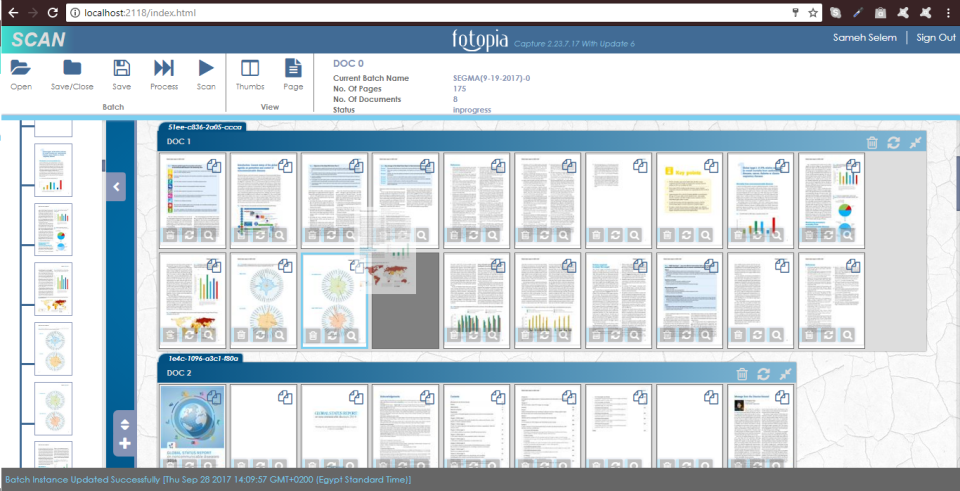Rotate the Key points page
960x491 pixels.
point(687,235)
